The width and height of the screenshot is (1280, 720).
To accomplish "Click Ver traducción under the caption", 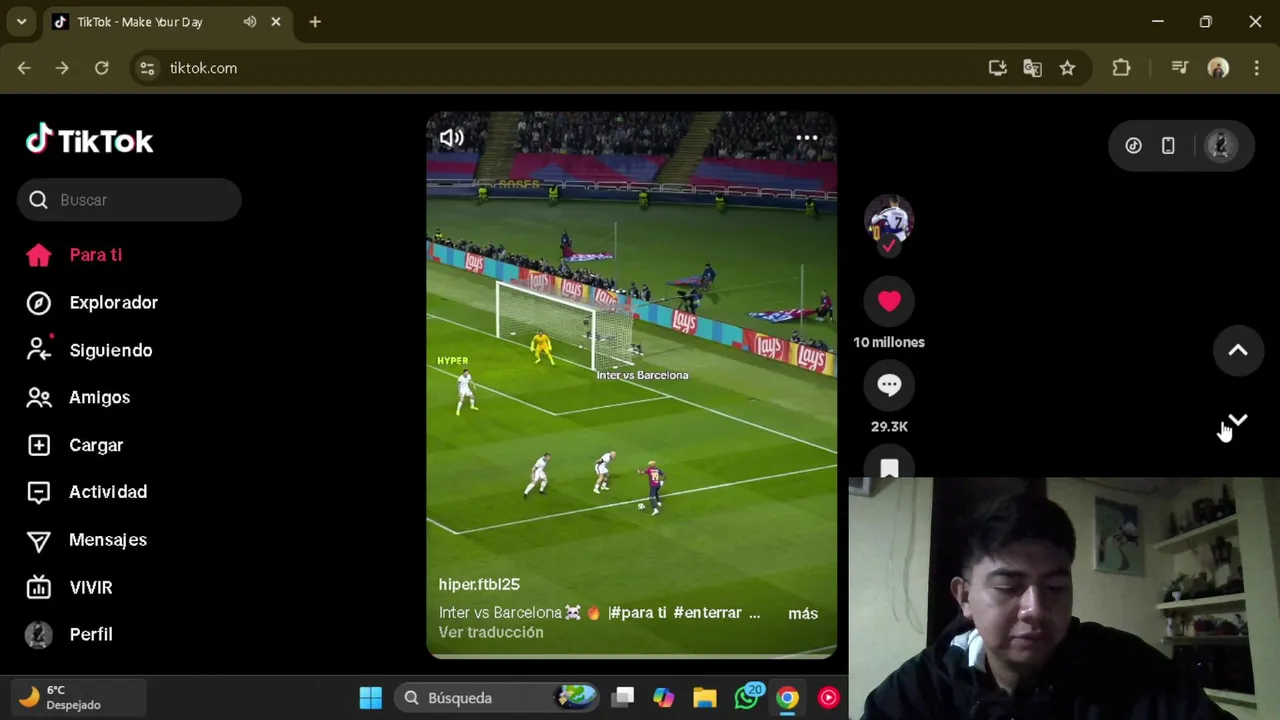I will (x=491, y=632).
